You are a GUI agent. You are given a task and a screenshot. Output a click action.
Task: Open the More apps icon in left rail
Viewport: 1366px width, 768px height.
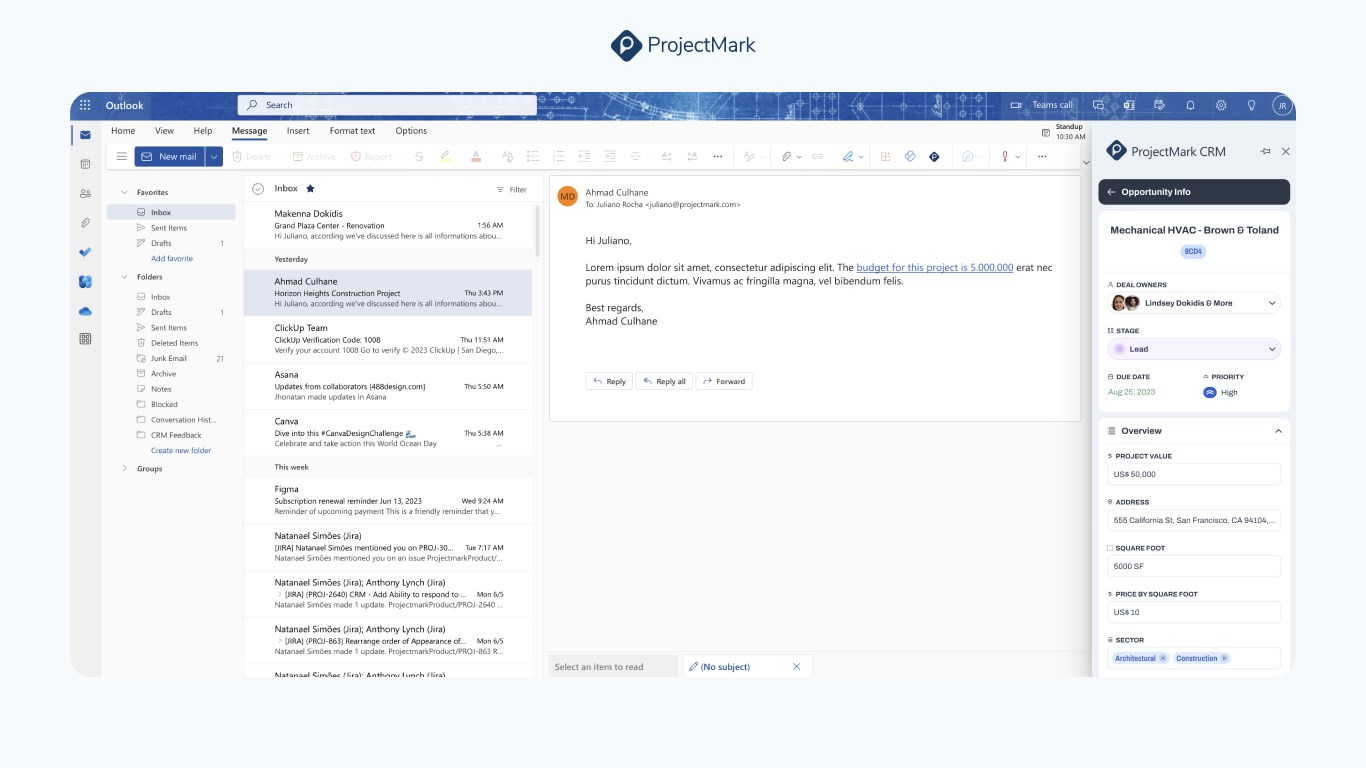[x=85, y=339]
